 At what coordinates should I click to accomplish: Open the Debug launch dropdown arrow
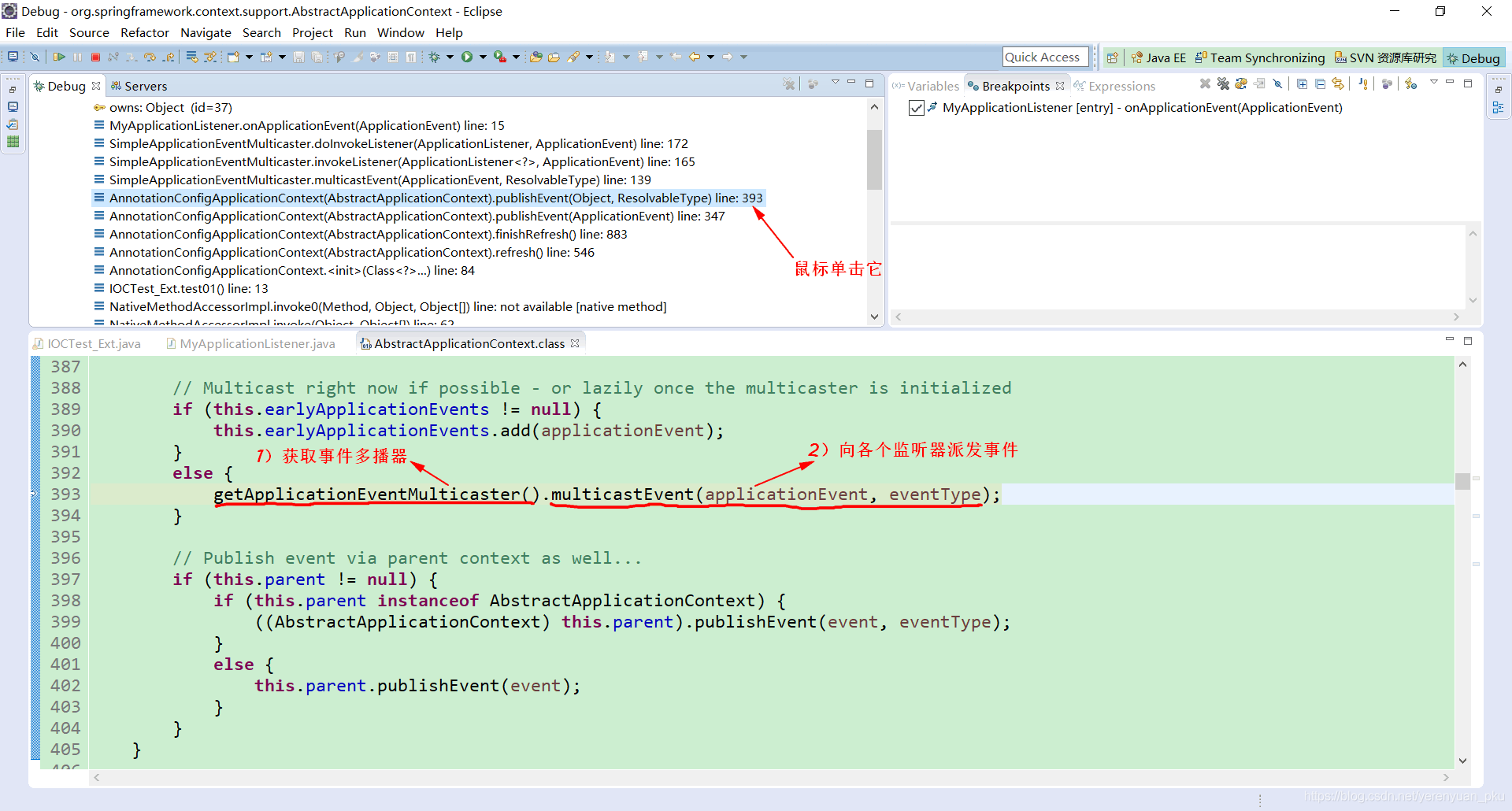coord(450,57)
